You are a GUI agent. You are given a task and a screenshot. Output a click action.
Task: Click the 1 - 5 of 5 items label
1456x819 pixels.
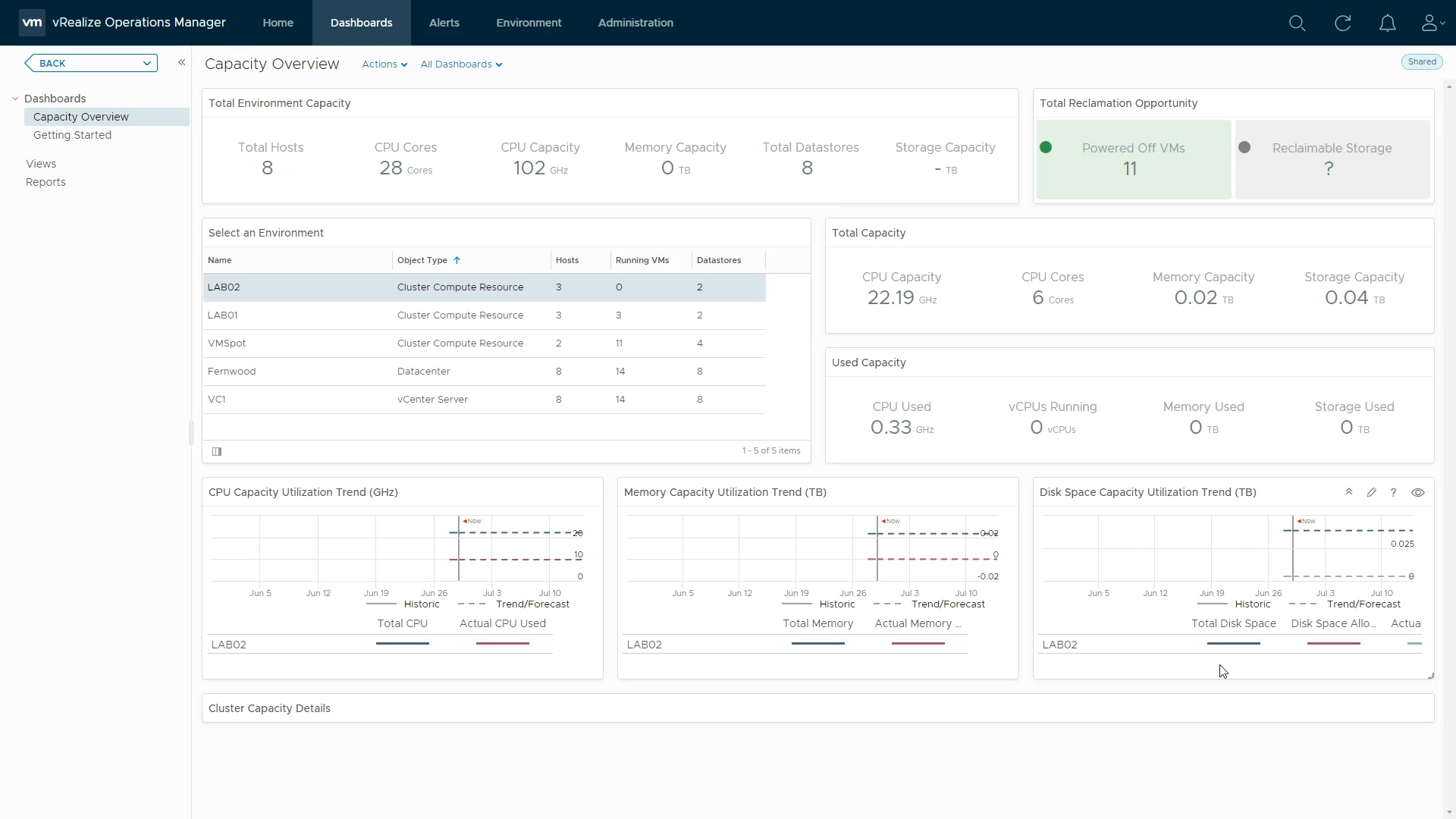tap(771, 450)
